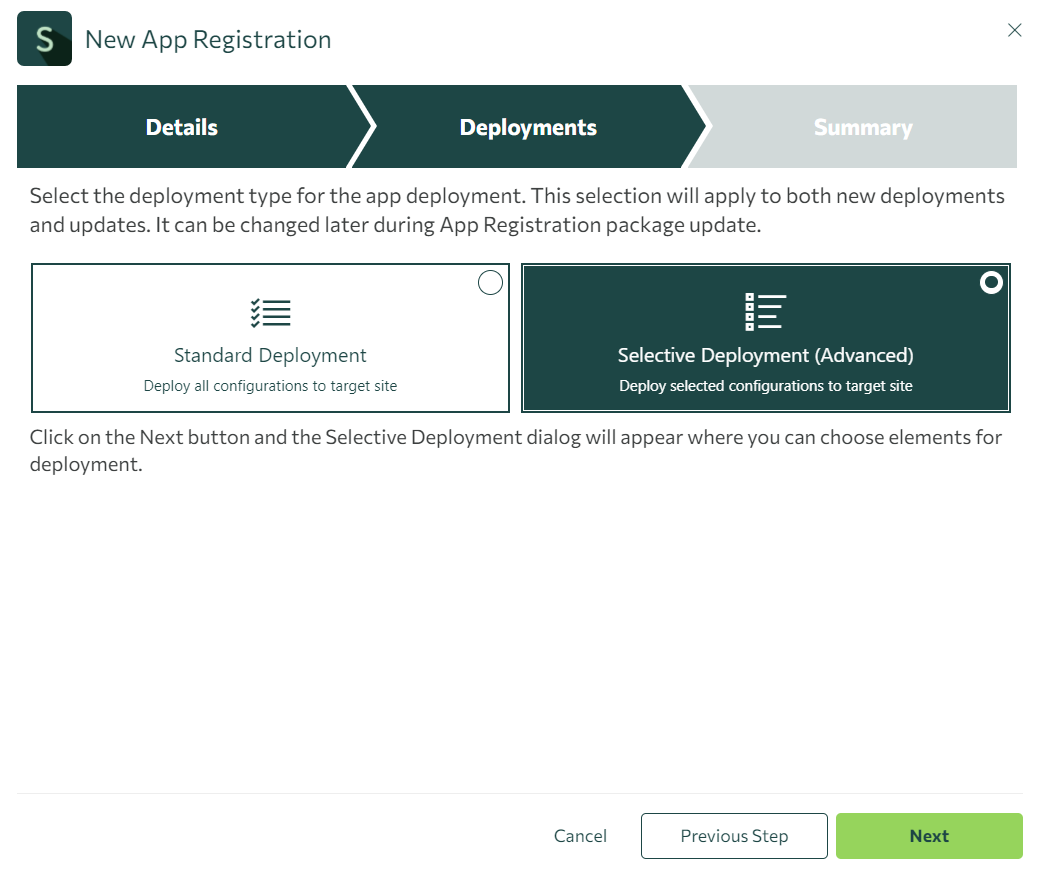Click the Selective Deployment (Advanced) title text
Viewport: 1045px width, 881px height.
coord(765,355)
